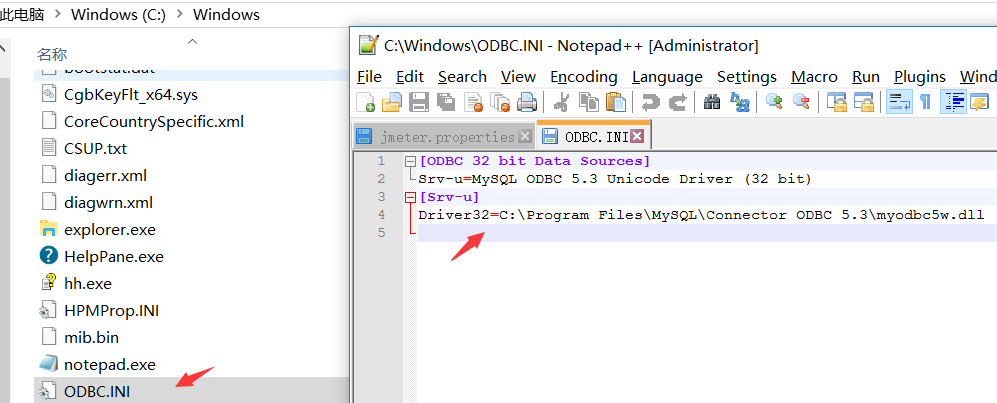Save the current file via toolbar
Screen dimensions: 997x403
(419, 101)
